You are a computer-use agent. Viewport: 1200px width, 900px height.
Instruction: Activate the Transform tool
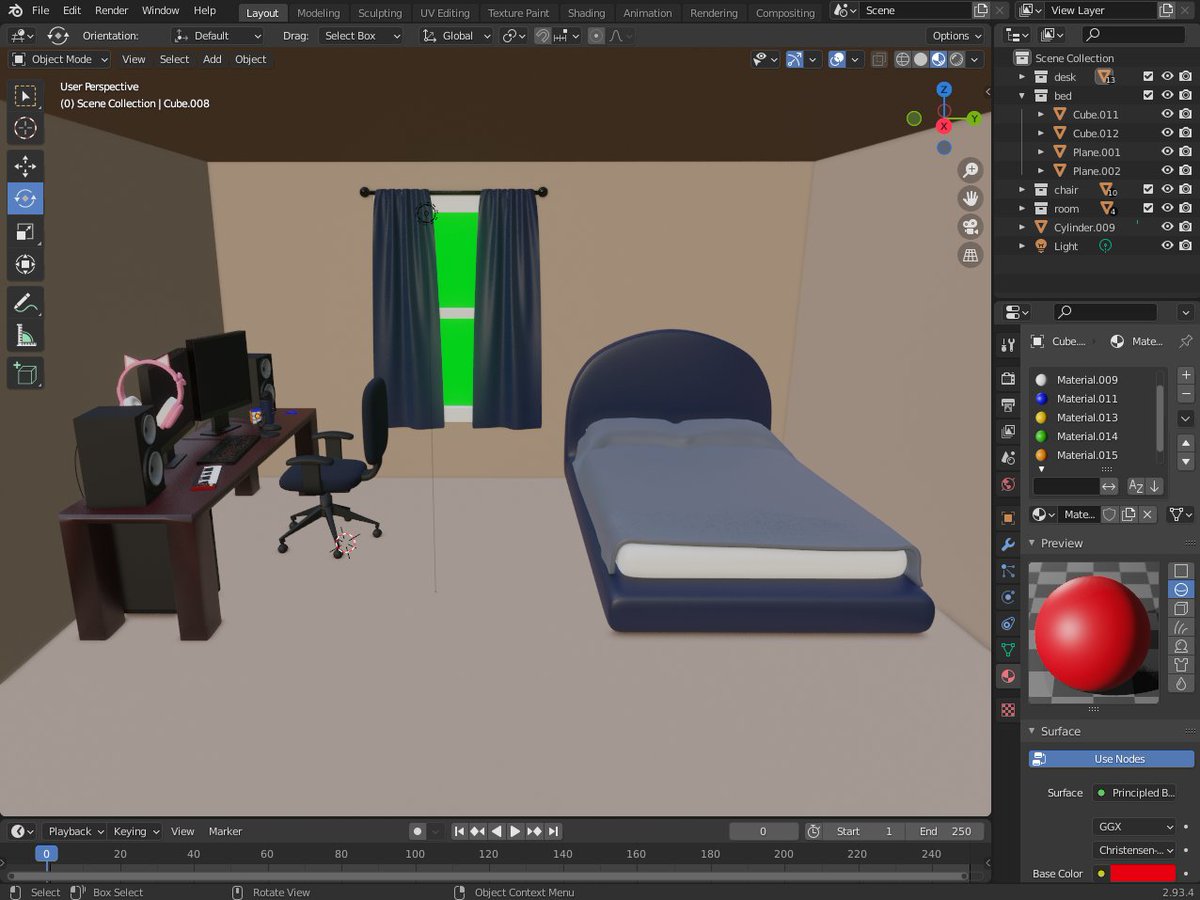[x=25, y=265]
